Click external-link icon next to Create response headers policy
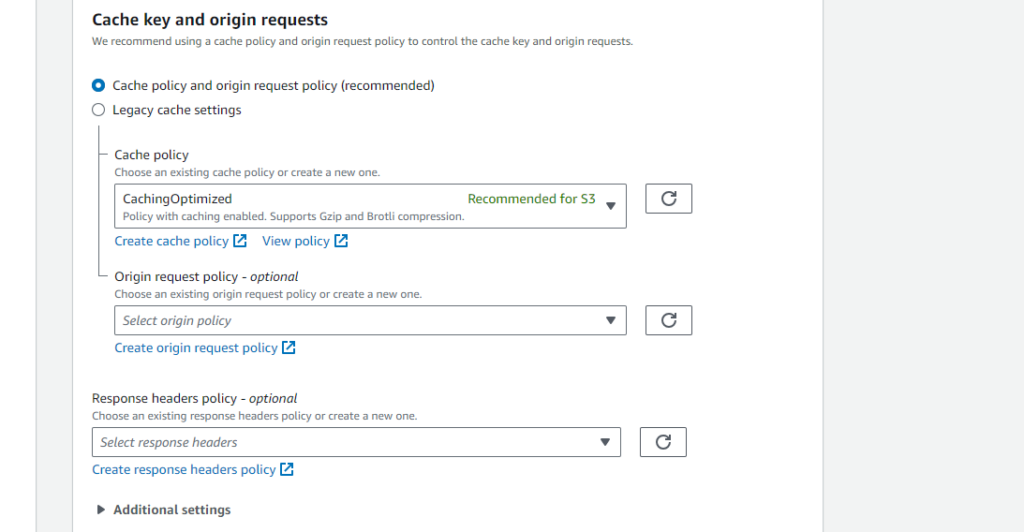The width and height of the screenshot is (1024, 532). tap(287, 469)
